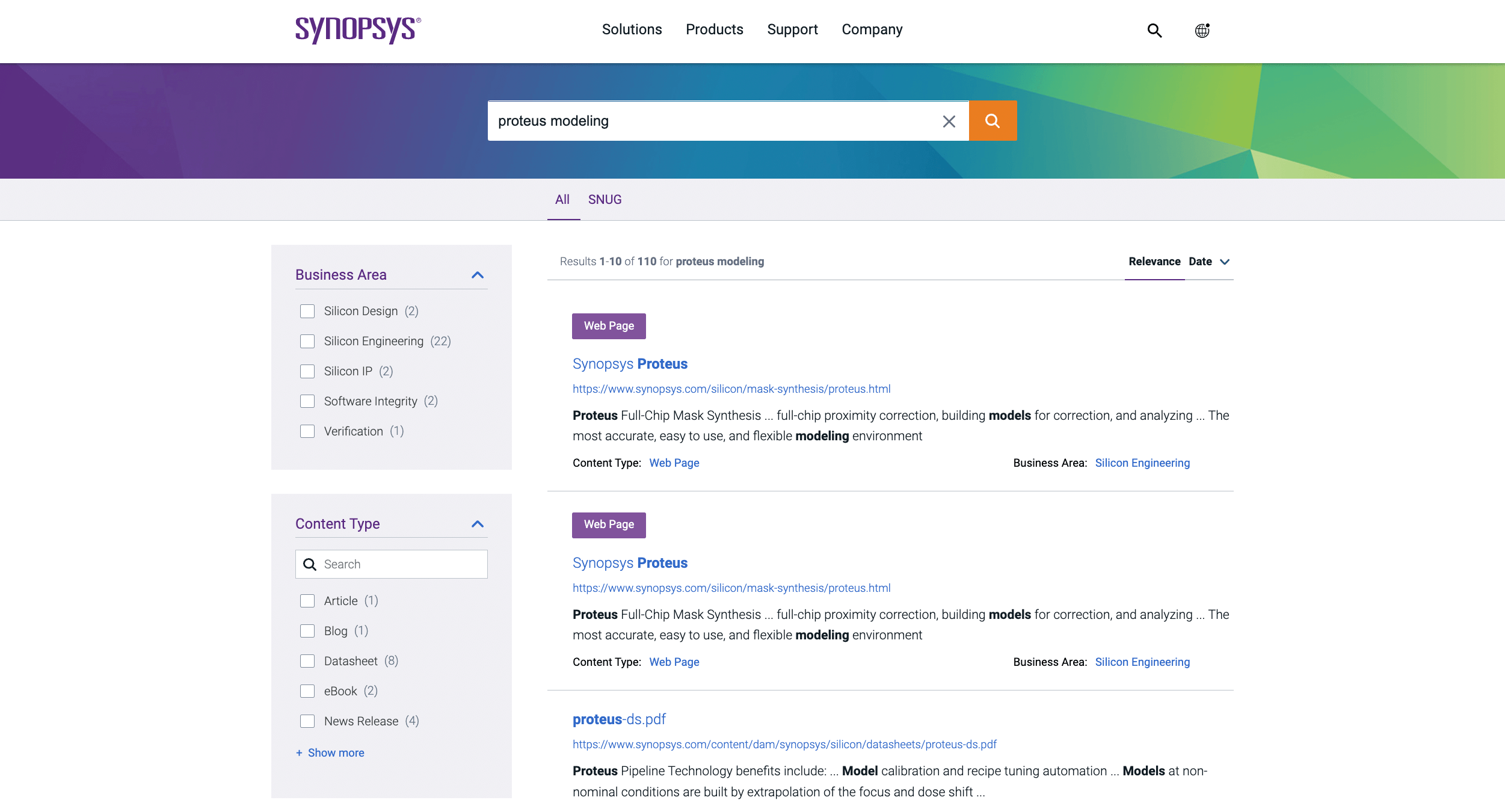Click second result's proteus.html URL
Screen dimensions: 1505x812
coord(731,588)
